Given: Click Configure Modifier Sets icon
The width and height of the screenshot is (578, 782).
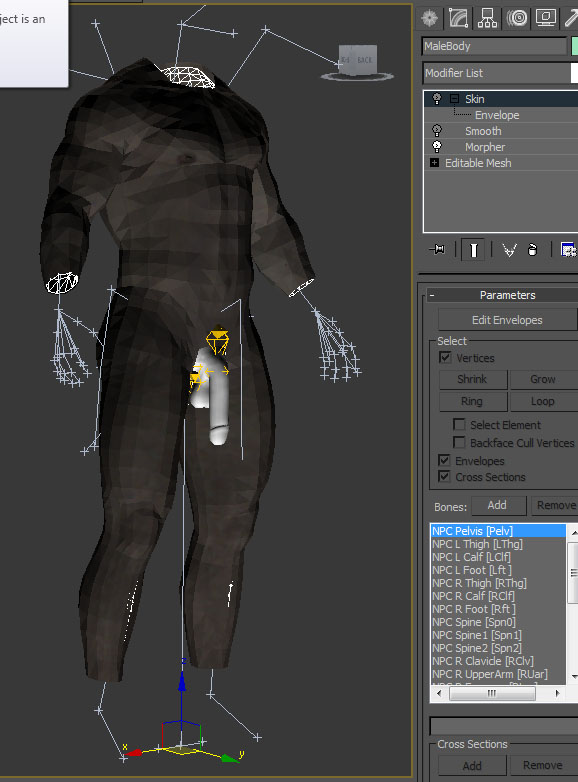Looking at the screenshot, I should 569,249.
